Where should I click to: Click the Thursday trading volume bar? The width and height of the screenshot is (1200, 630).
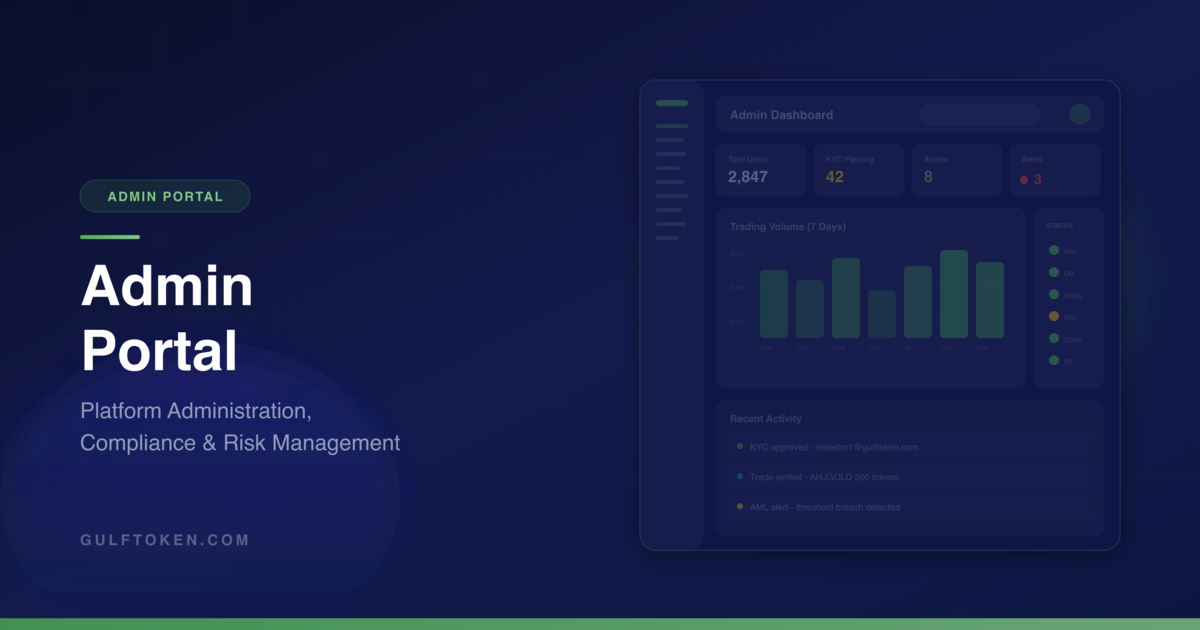tap(882, 314)
